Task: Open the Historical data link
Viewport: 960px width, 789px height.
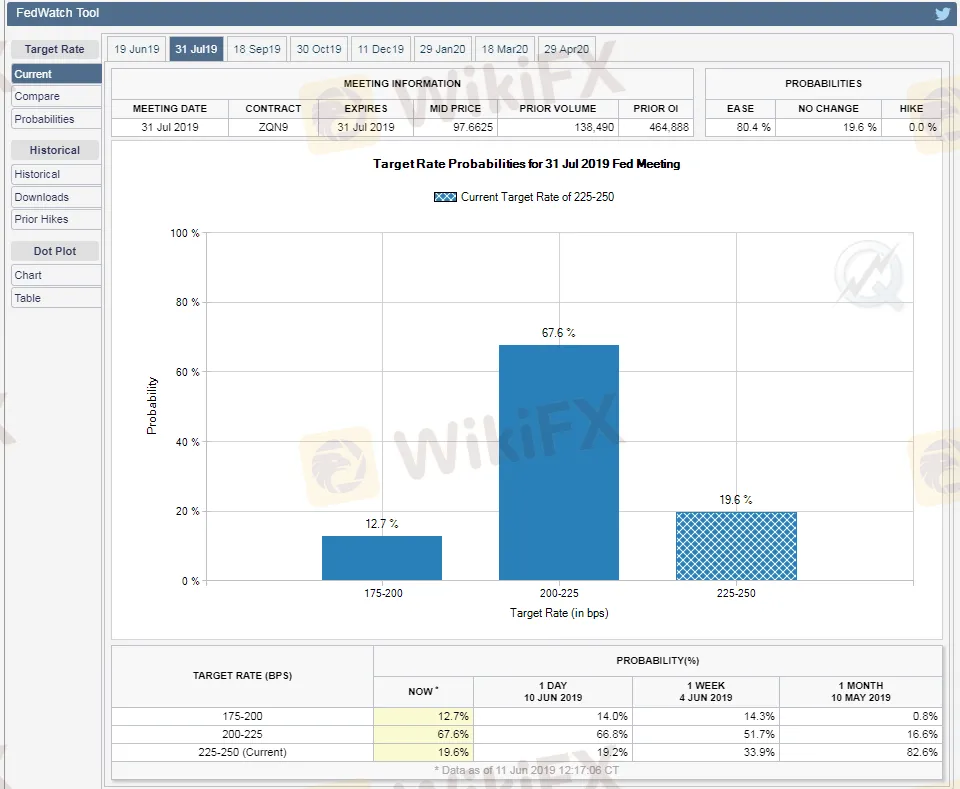Action: [x=56, y=174]
